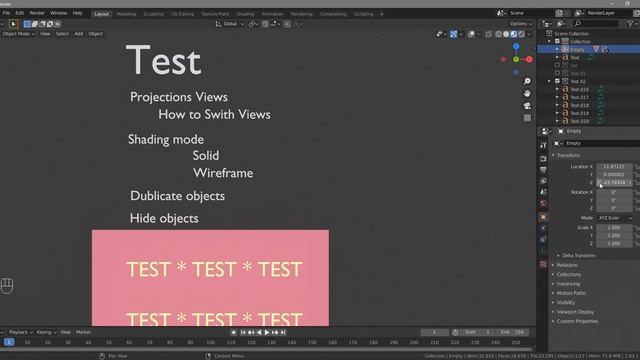
Task: Open the XYZ Euler rotation mode dropdown
Action: (x=615, y=218)
